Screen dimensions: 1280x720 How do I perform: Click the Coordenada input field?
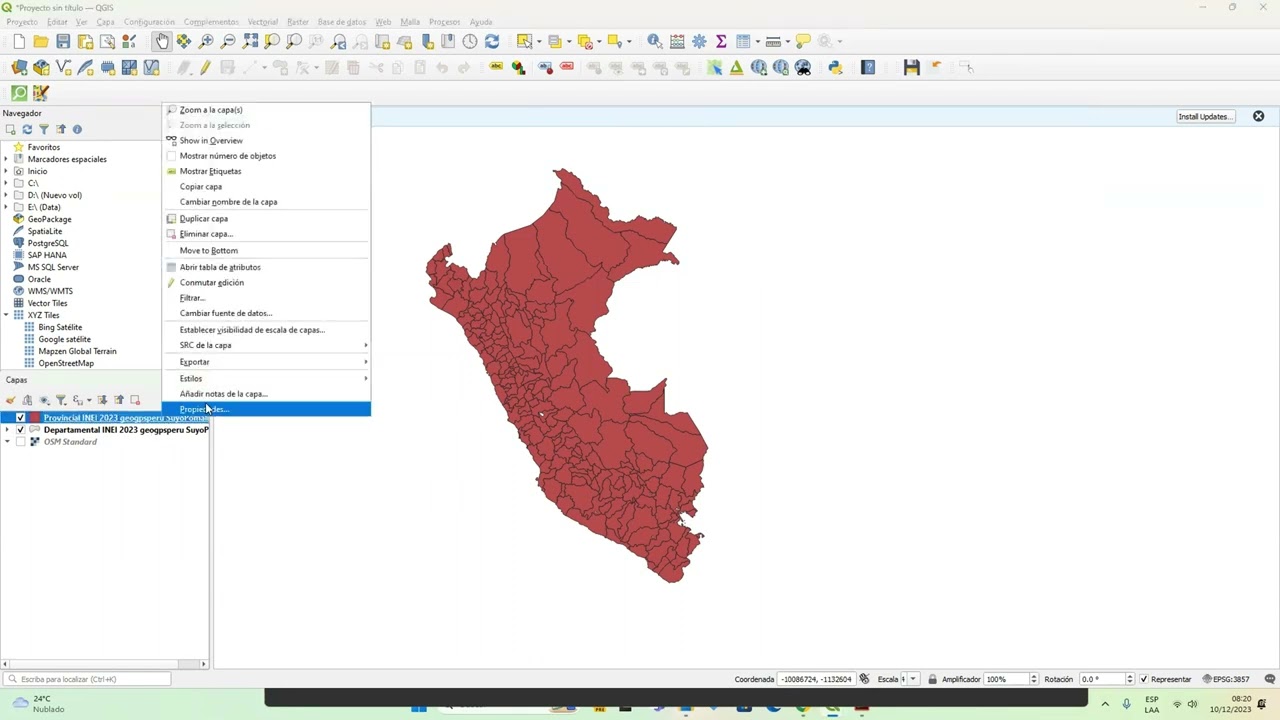[816, 679]
